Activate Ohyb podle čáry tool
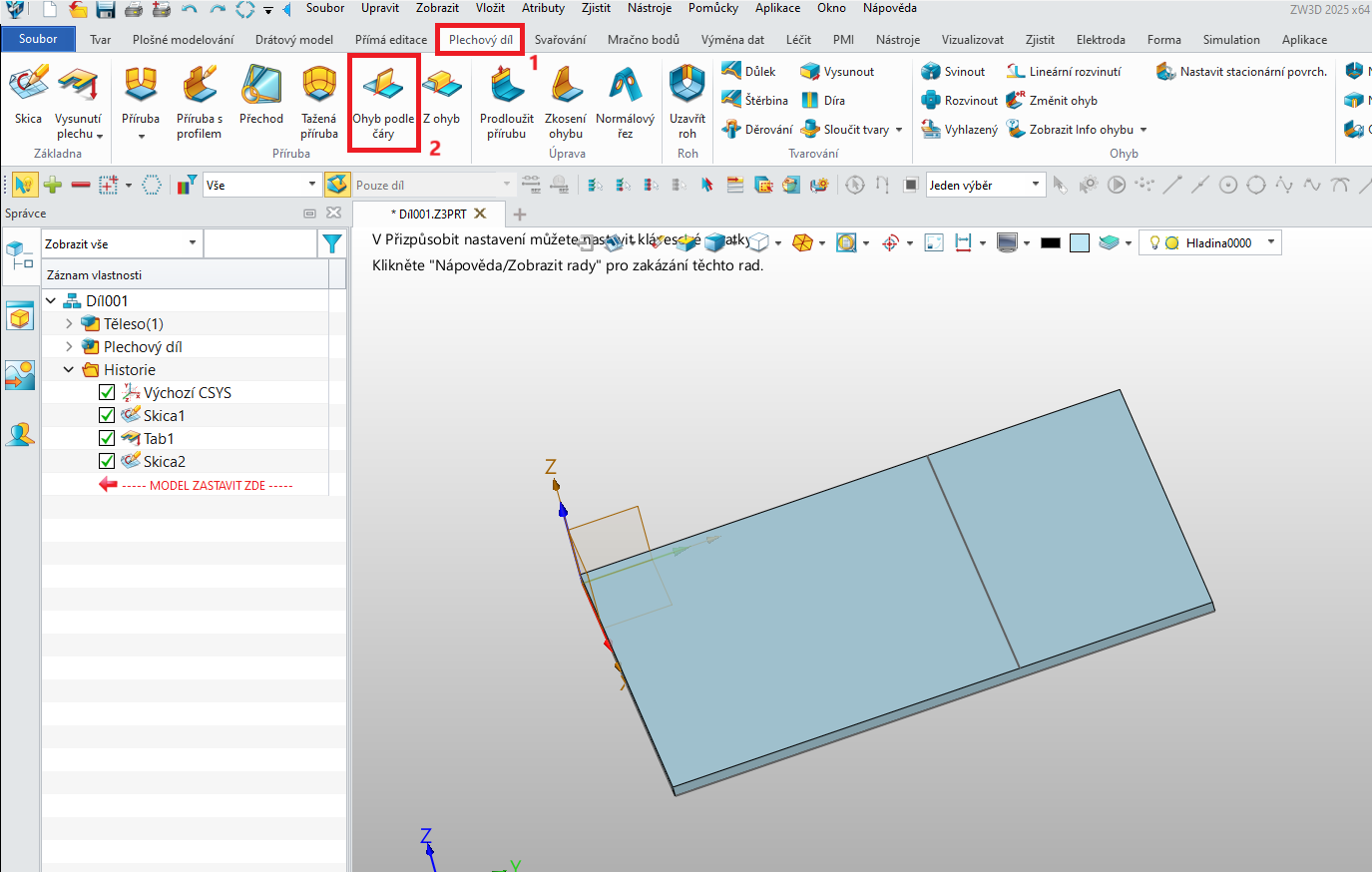This screenshot has width=1372, height=872. (383, 102)
